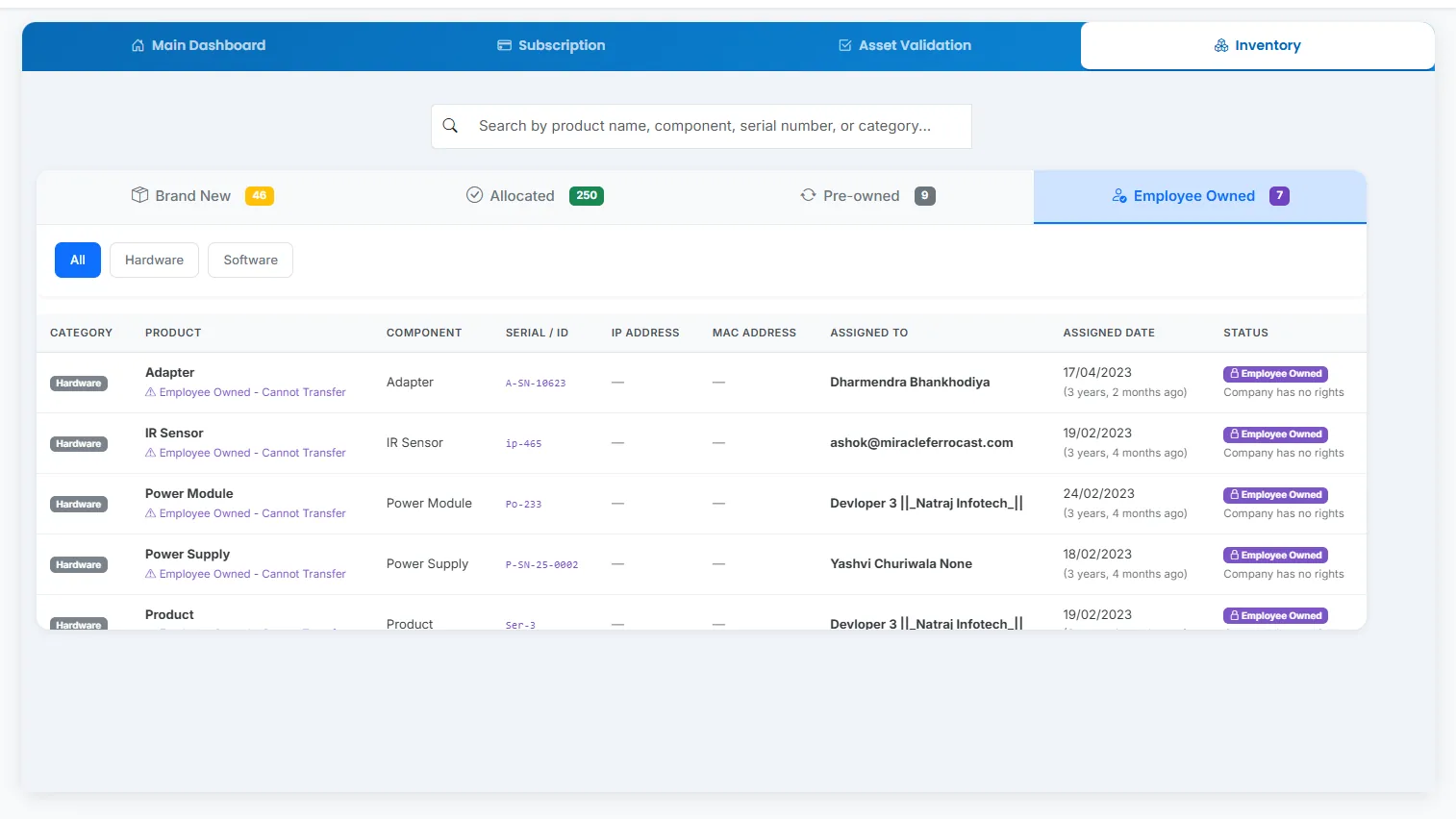Click assigned date 17/04/2023
This screenshot has height=819, width=1456.
click(1097, 373)
